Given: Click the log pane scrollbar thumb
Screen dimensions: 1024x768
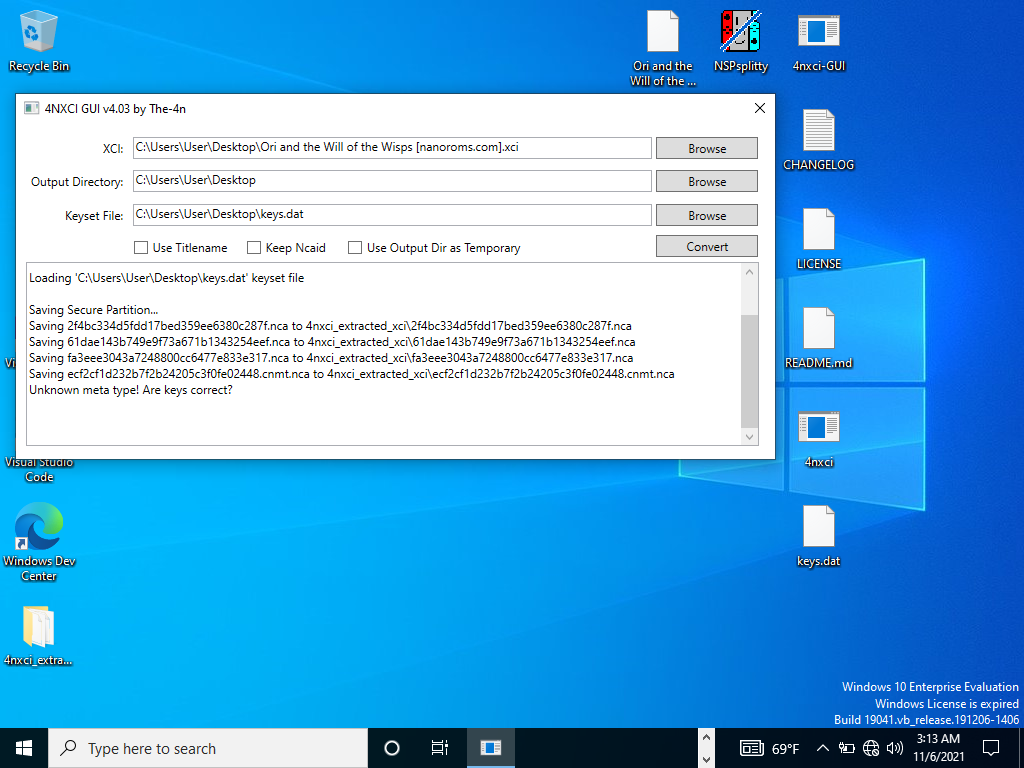Looking at the screenshot, I should click(750, 371).
